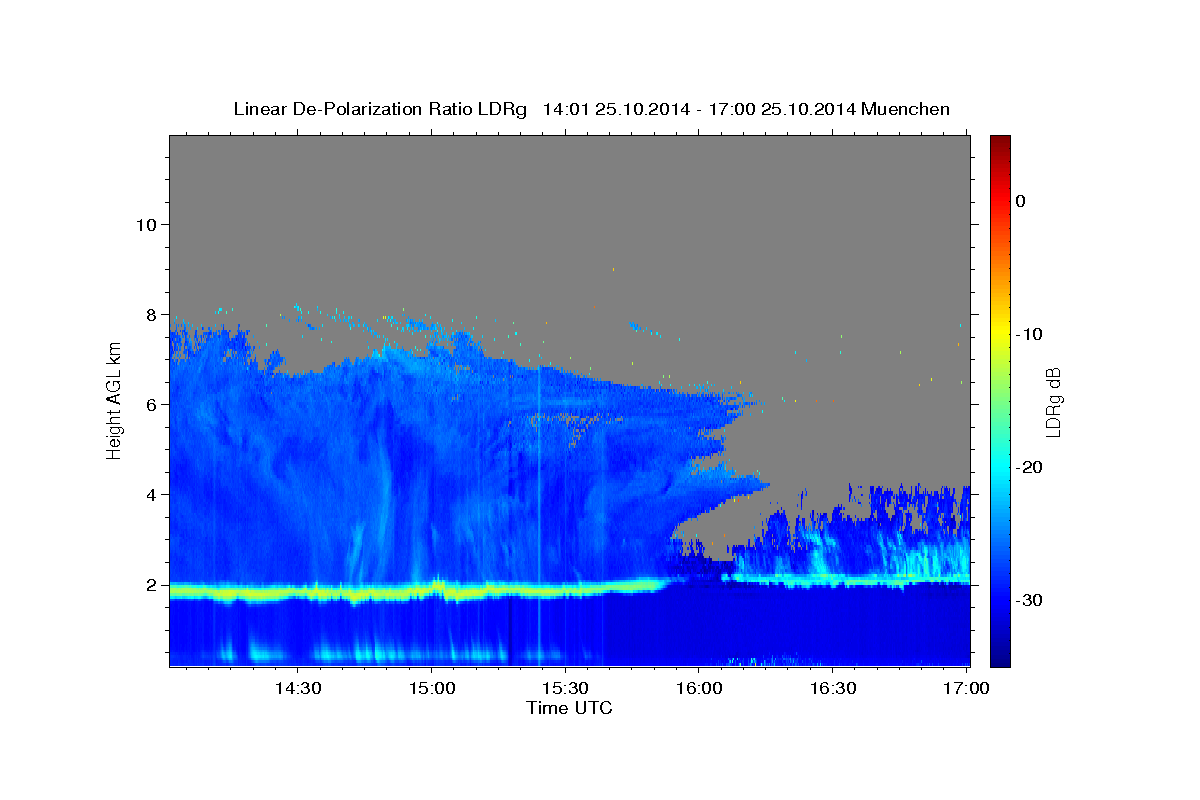Select the 15:30 time tick label
Screen dimensions: 1200x800
[x=565, y=689]
